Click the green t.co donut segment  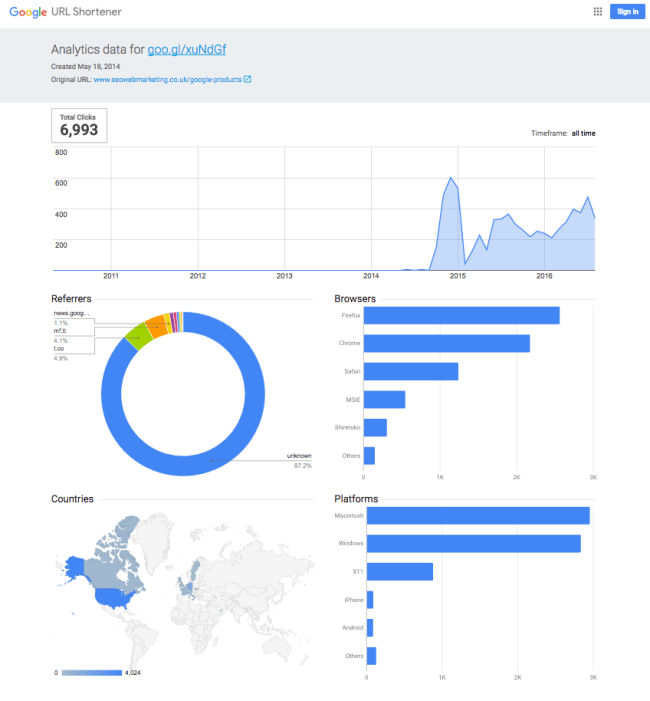137,338
